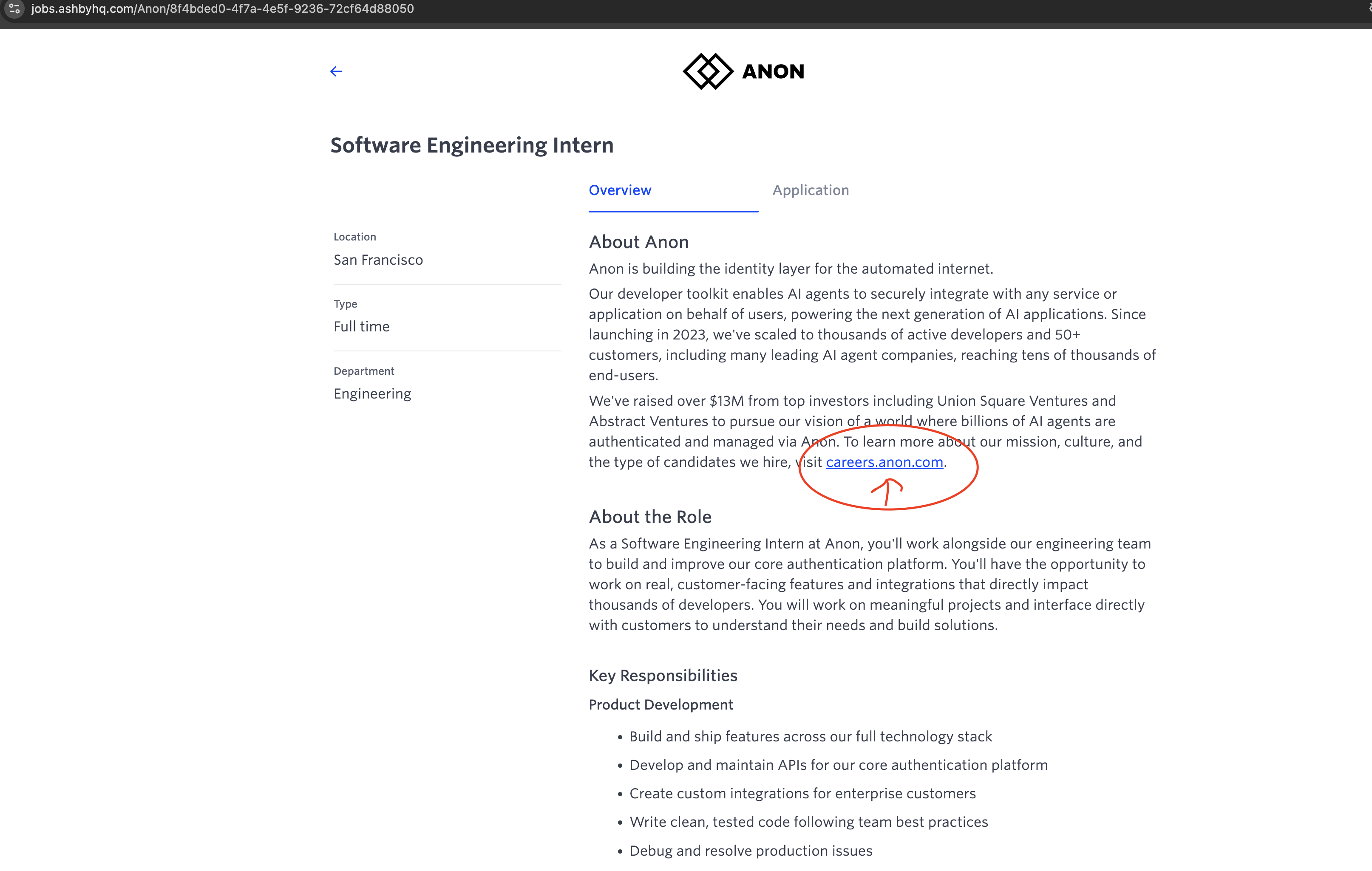
Task: Click the 'Create custom integrations' bullet
Action: (x=802, y=794)
